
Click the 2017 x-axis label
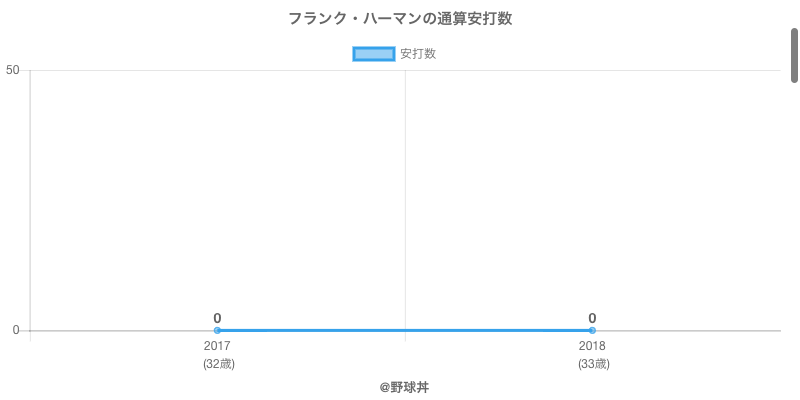click(217, 346)
